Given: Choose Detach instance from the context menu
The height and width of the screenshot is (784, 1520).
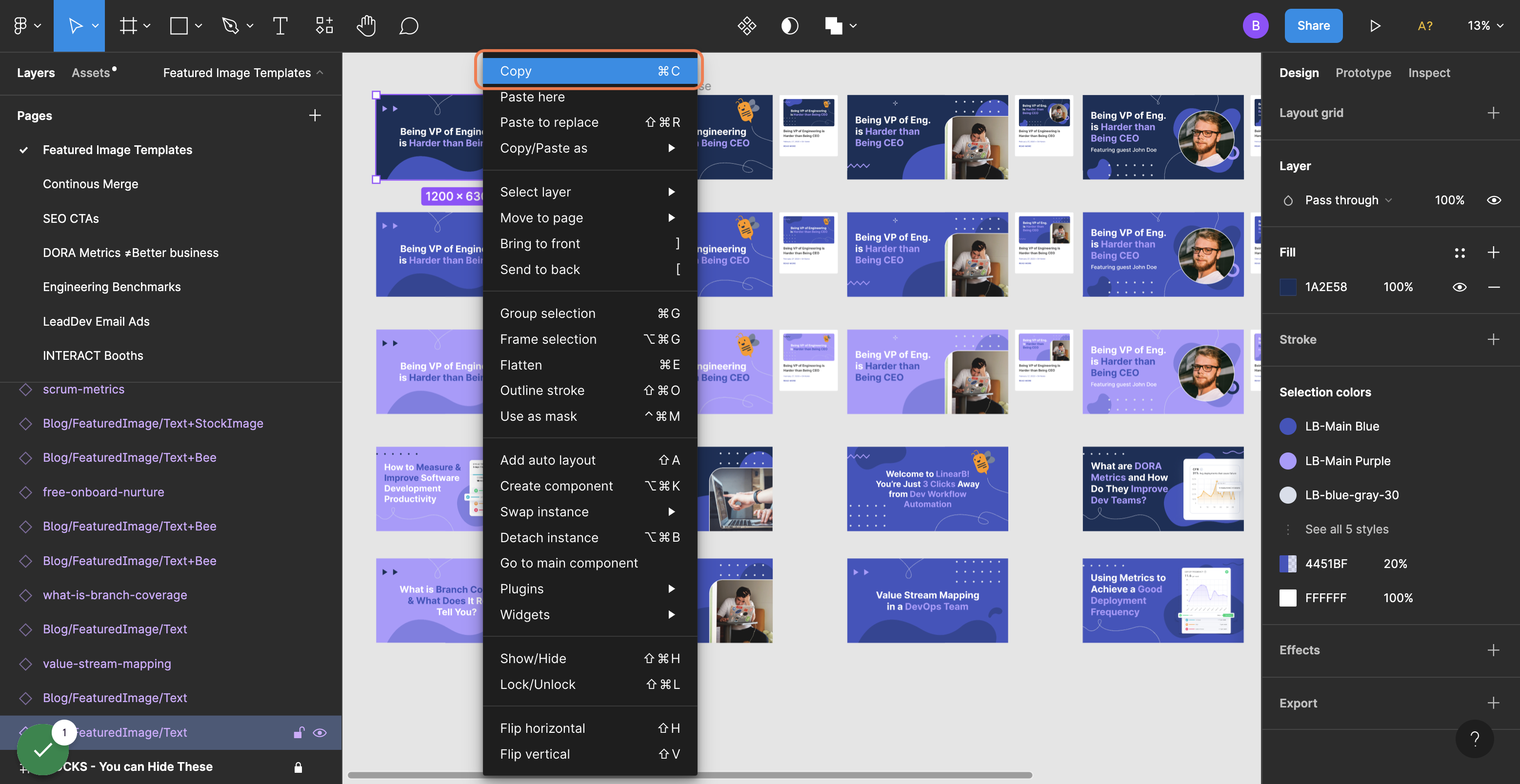Looking at the screenshot, I should 590,537.
